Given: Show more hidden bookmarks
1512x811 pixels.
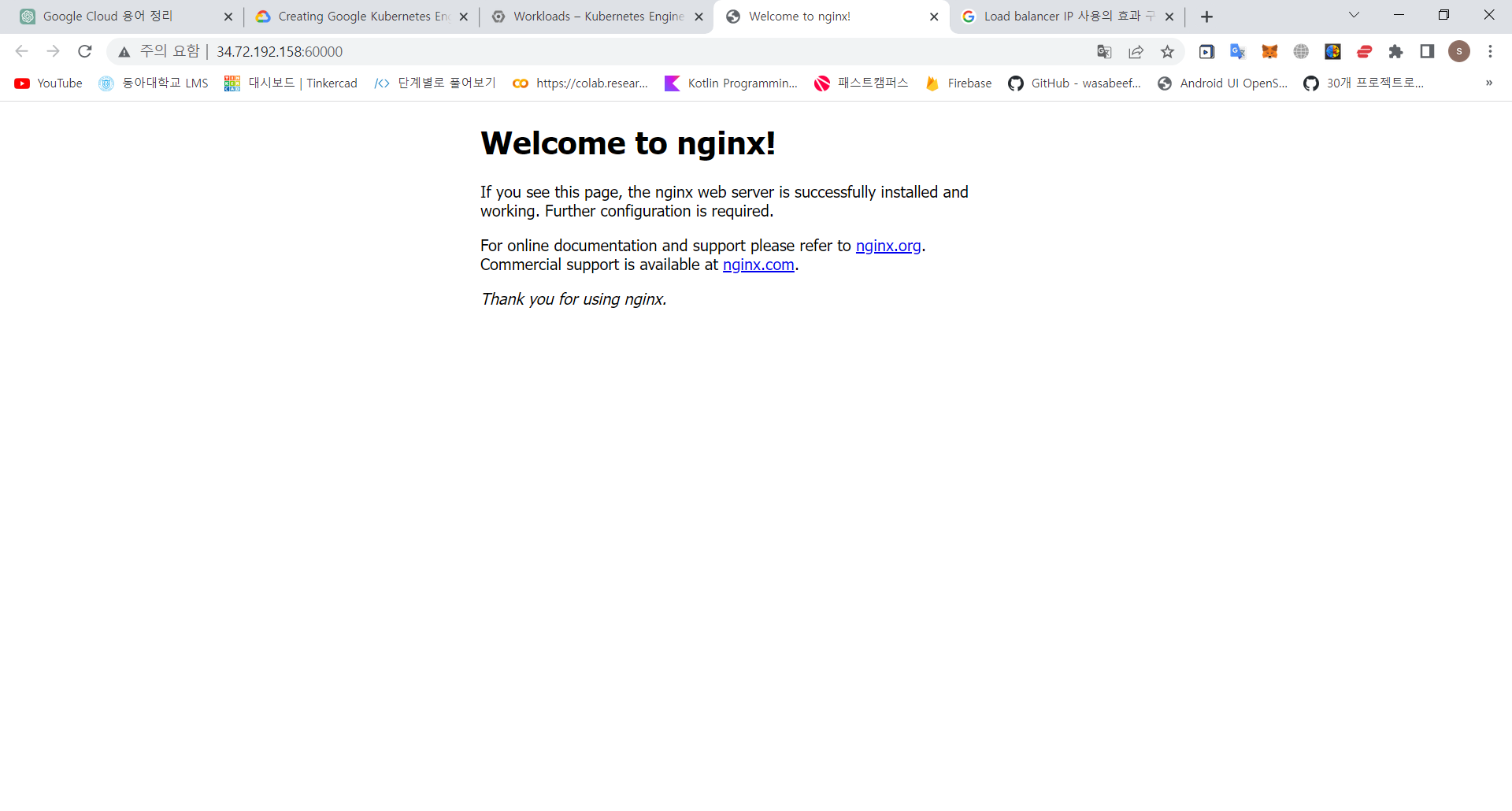Looking at the screenshot, I should coord(1488,83).
